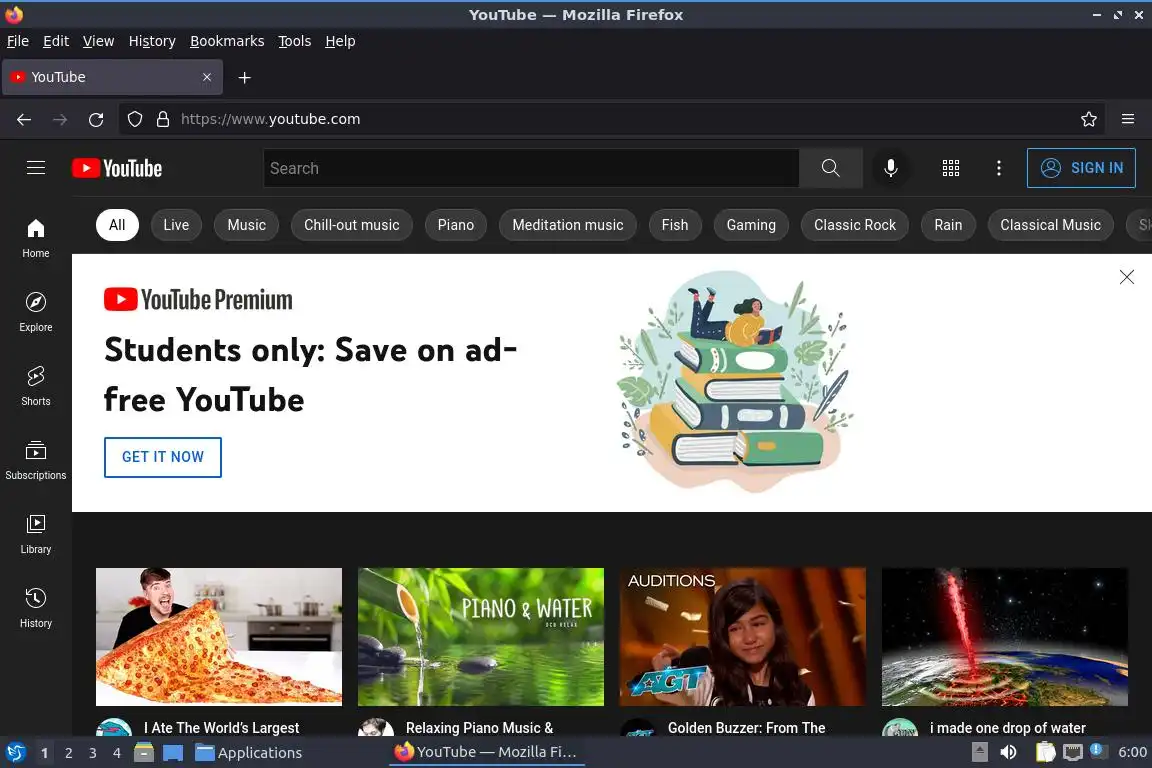Select the Live filter chip
This screenshot has width=1152, height=768.
(176, 225)
